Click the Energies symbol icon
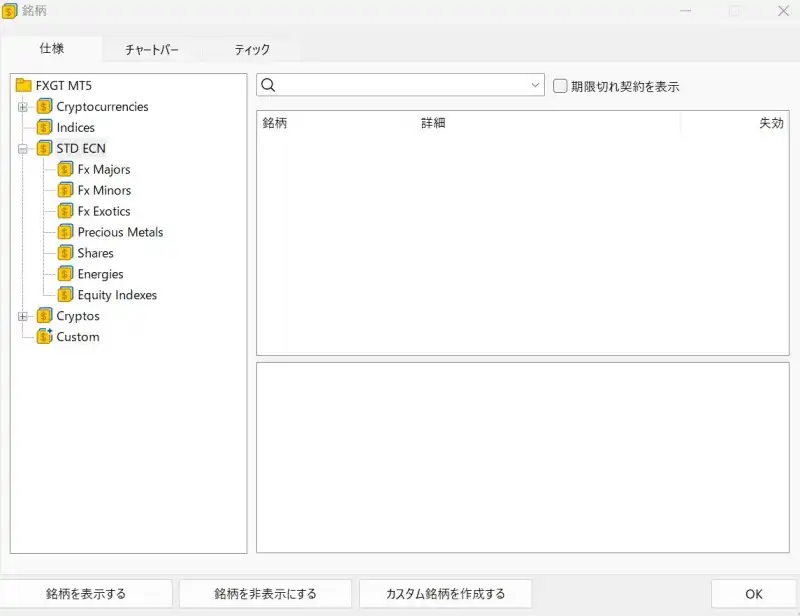The image size is (800, 616). click(x=65, y=274)
